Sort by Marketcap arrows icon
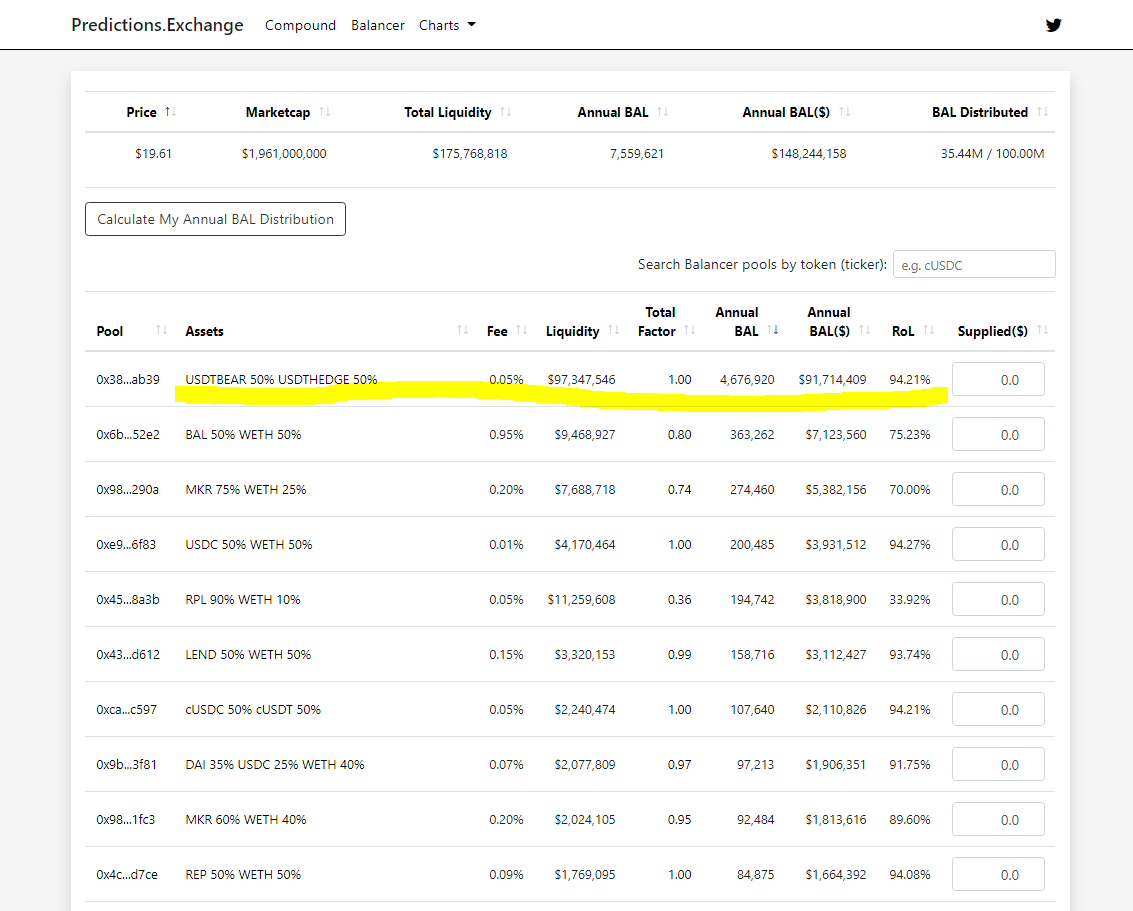The width and height of the screenshot is (1133, 911). click(x=324, y=112)
